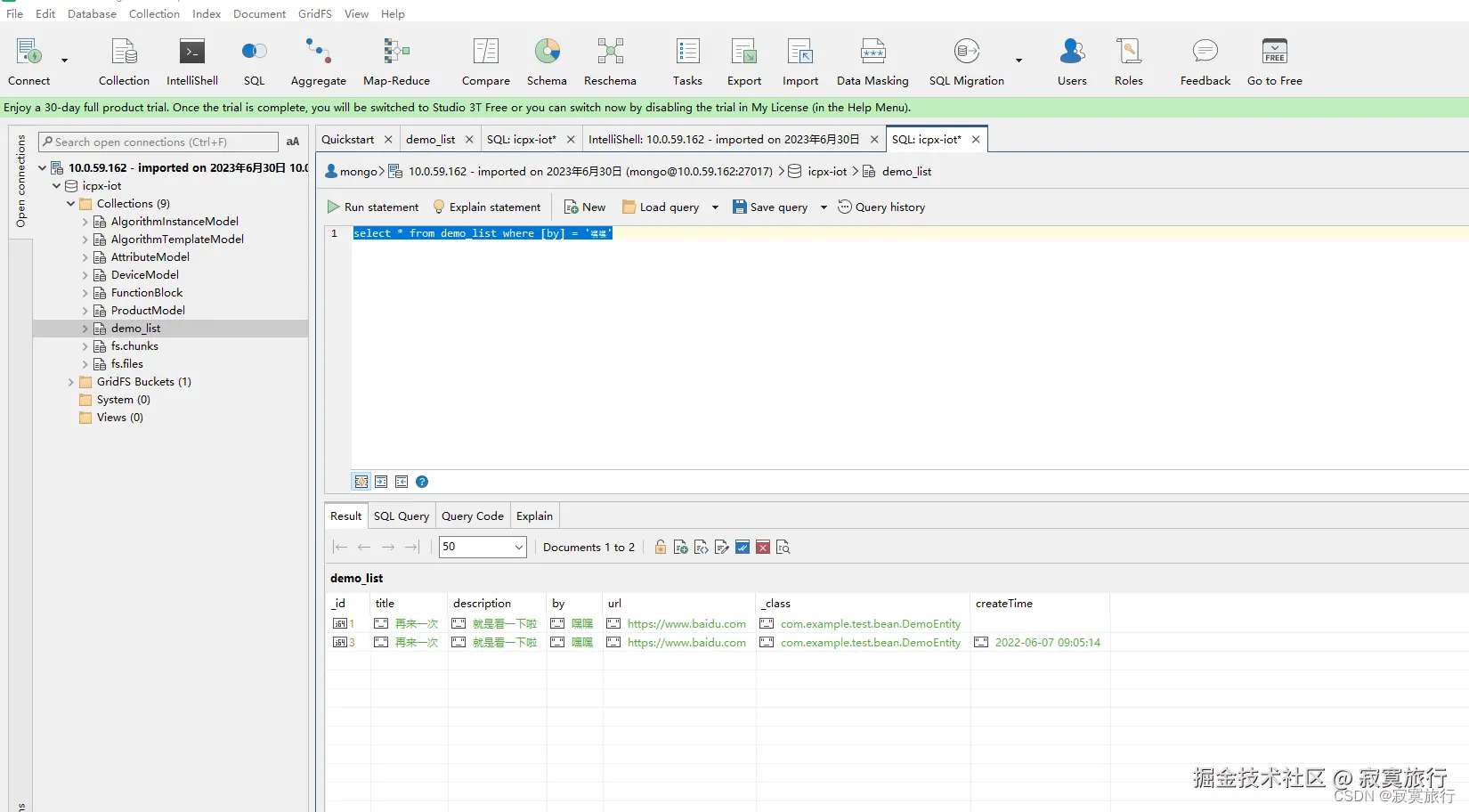Screen dimensions: 1469x812
Task: Switch to the IntelliShell tab
Action: (724, 139)
